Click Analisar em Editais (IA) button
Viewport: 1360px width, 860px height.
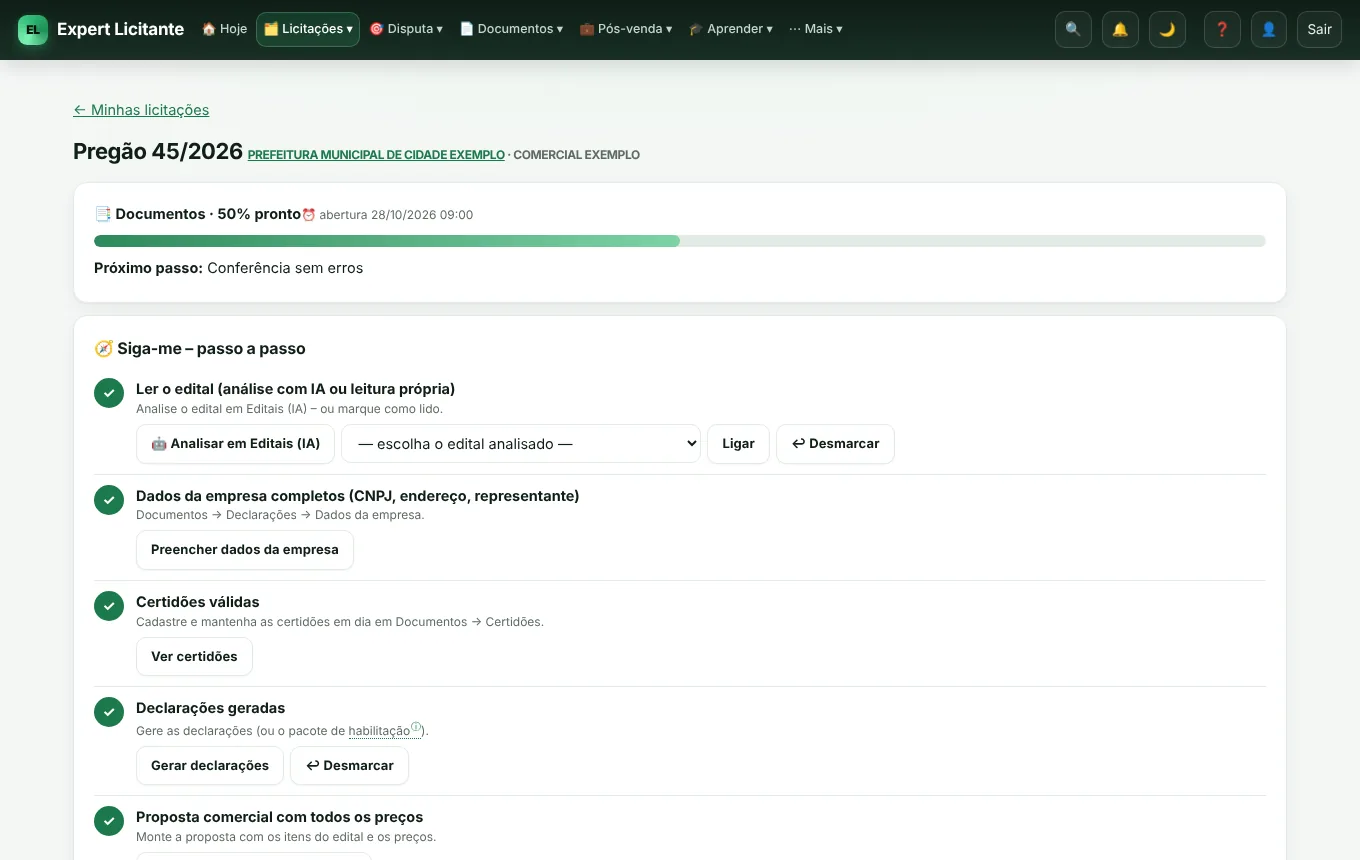[x=235, y=444]
